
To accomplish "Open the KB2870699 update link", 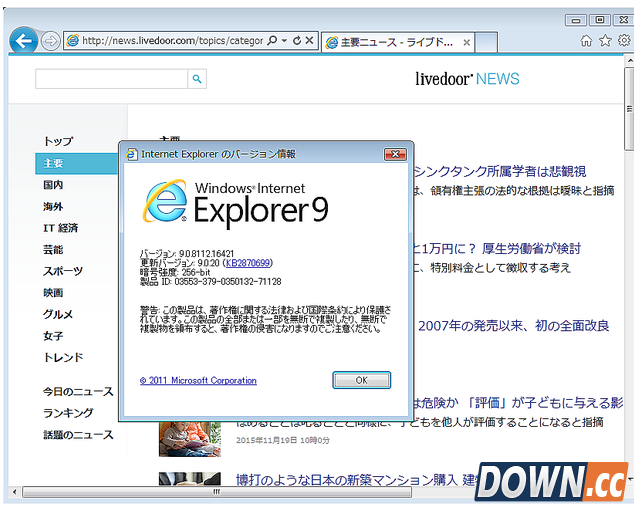I will pos(247,263).
